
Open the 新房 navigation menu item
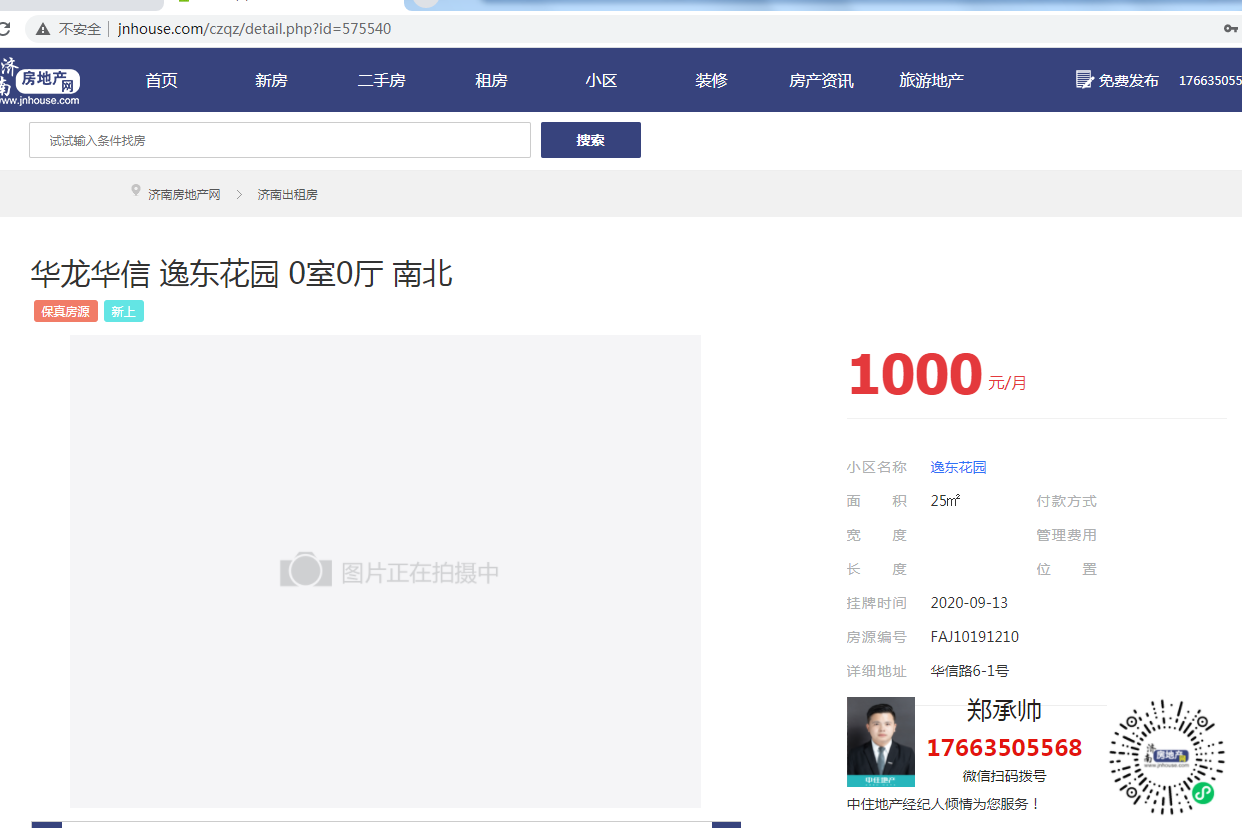[271, 81]
